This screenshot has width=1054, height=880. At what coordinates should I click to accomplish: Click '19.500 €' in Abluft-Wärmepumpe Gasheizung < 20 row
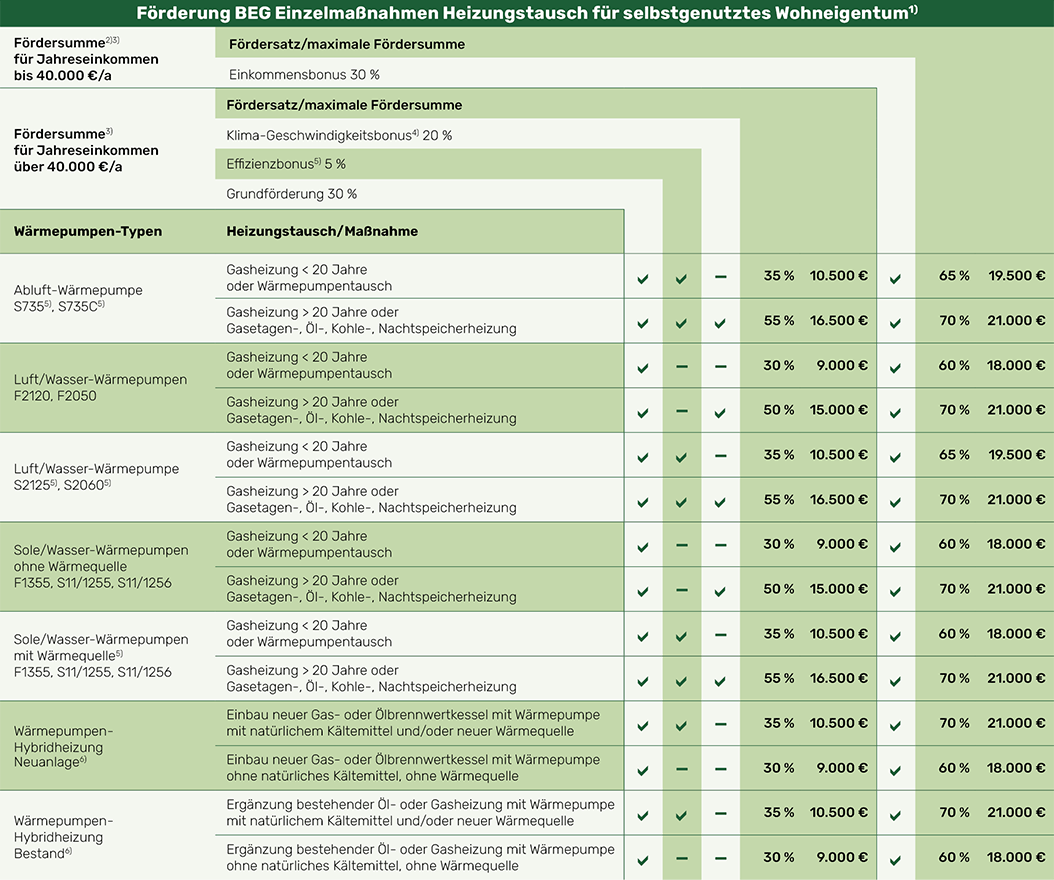(x=1016, y=276)
